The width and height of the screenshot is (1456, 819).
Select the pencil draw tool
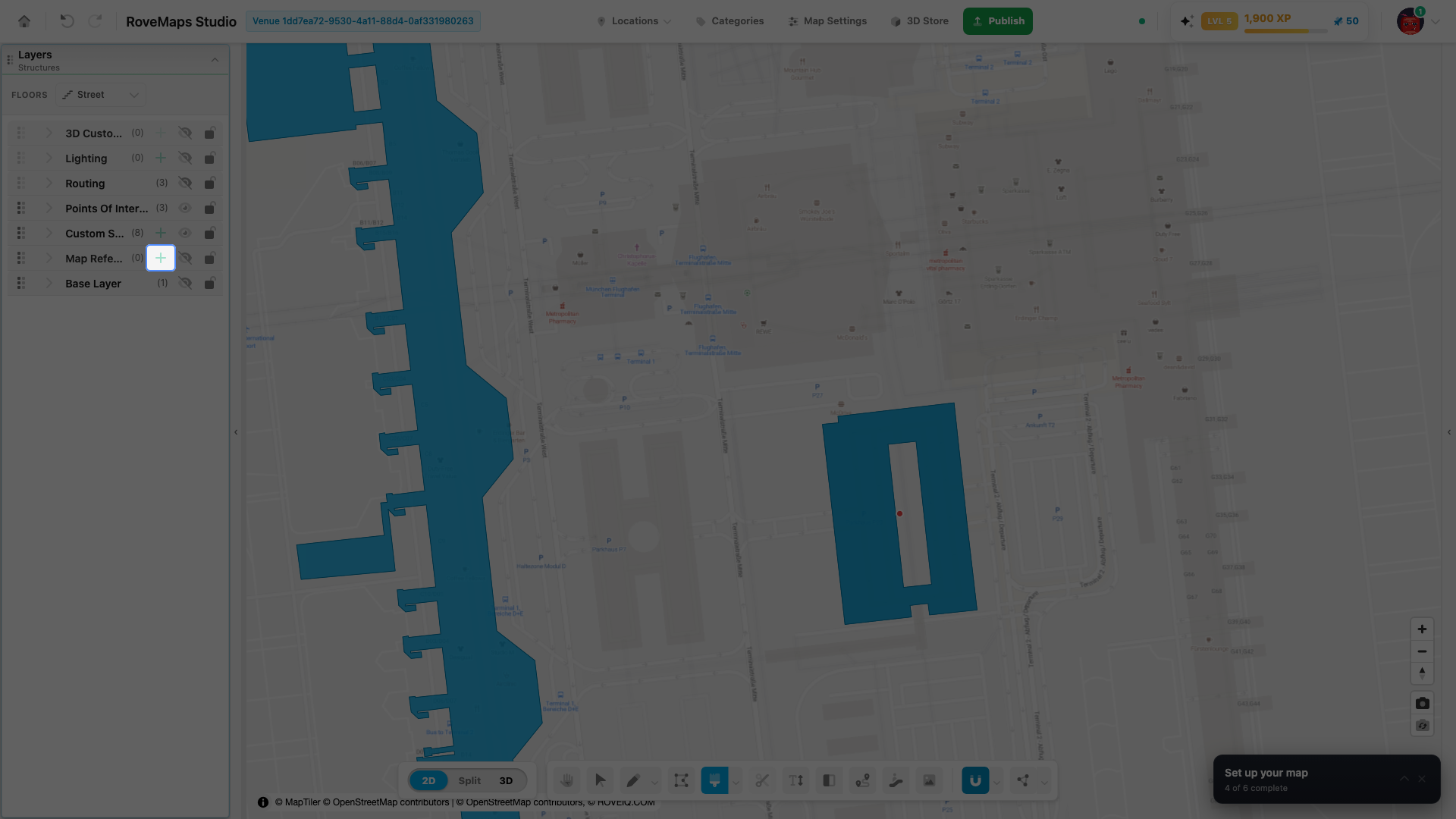click(633, 780)
